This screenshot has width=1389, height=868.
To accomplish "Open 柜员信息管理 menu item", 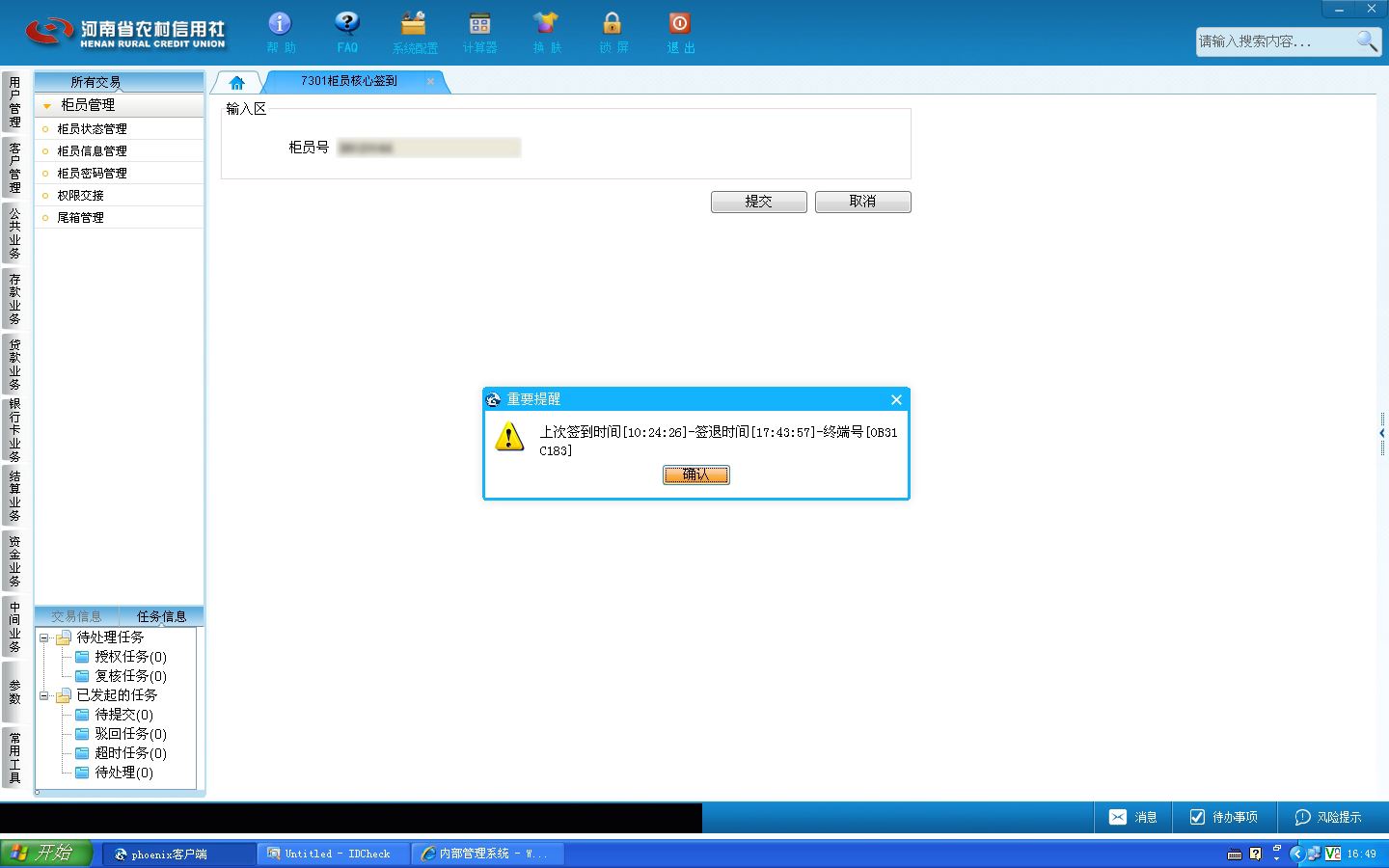I will [x=92, y=150].
